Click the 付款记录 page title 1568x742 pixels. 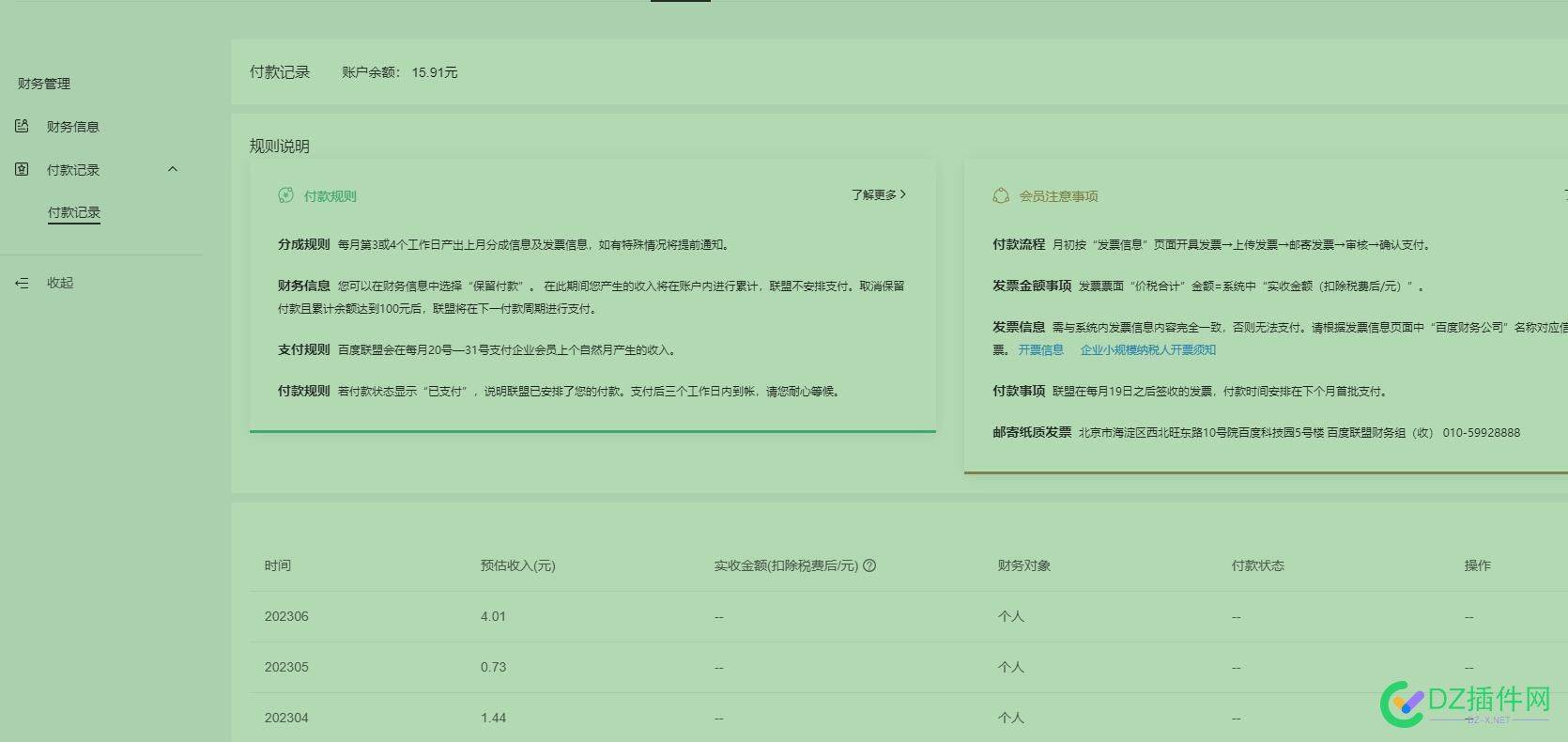(280, 72)
